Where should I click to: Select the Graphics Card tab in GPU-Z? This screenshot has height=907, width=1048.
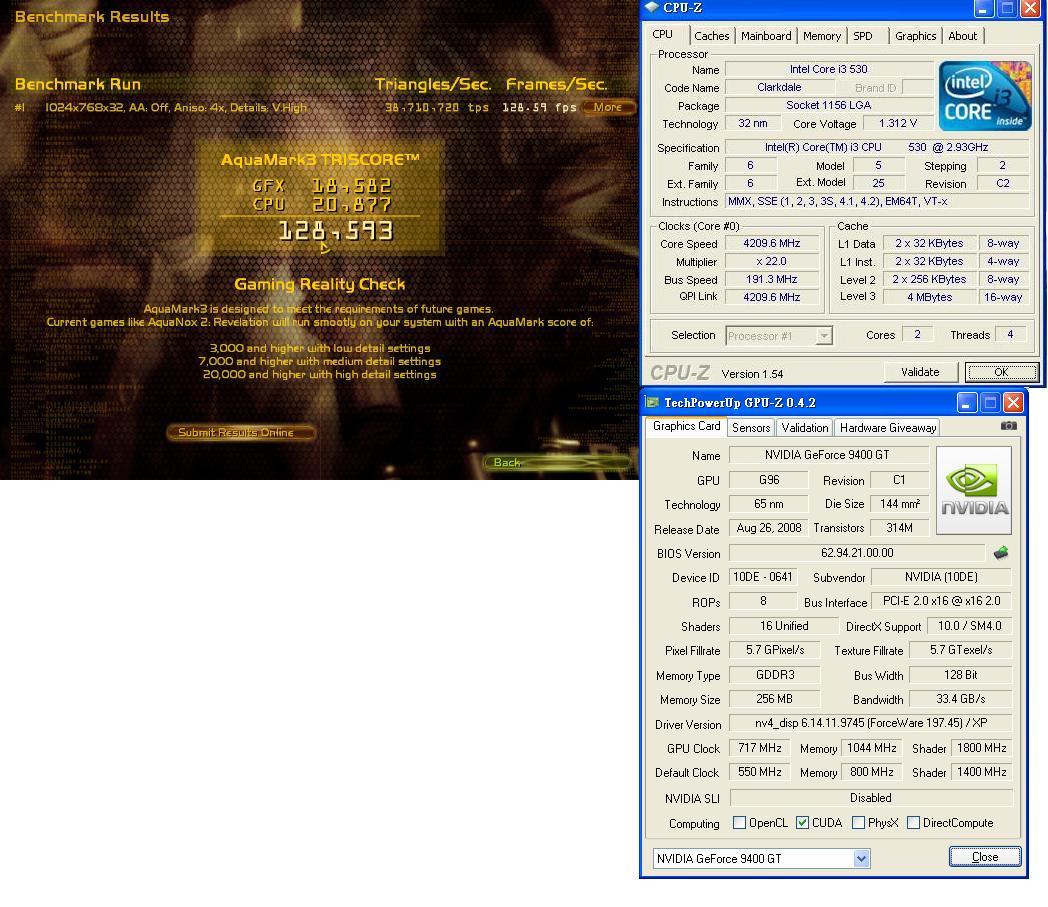click(x=686, y=426)
